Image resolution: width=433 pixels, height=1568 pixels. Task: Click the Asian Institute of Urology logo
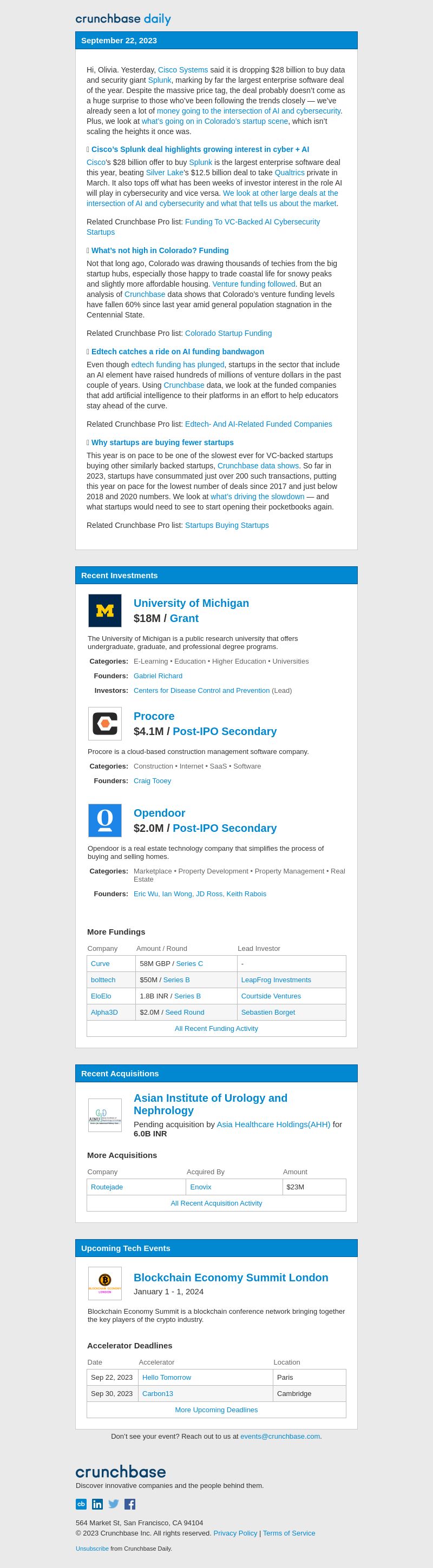pyautogui.click(x=105, y=1115)
